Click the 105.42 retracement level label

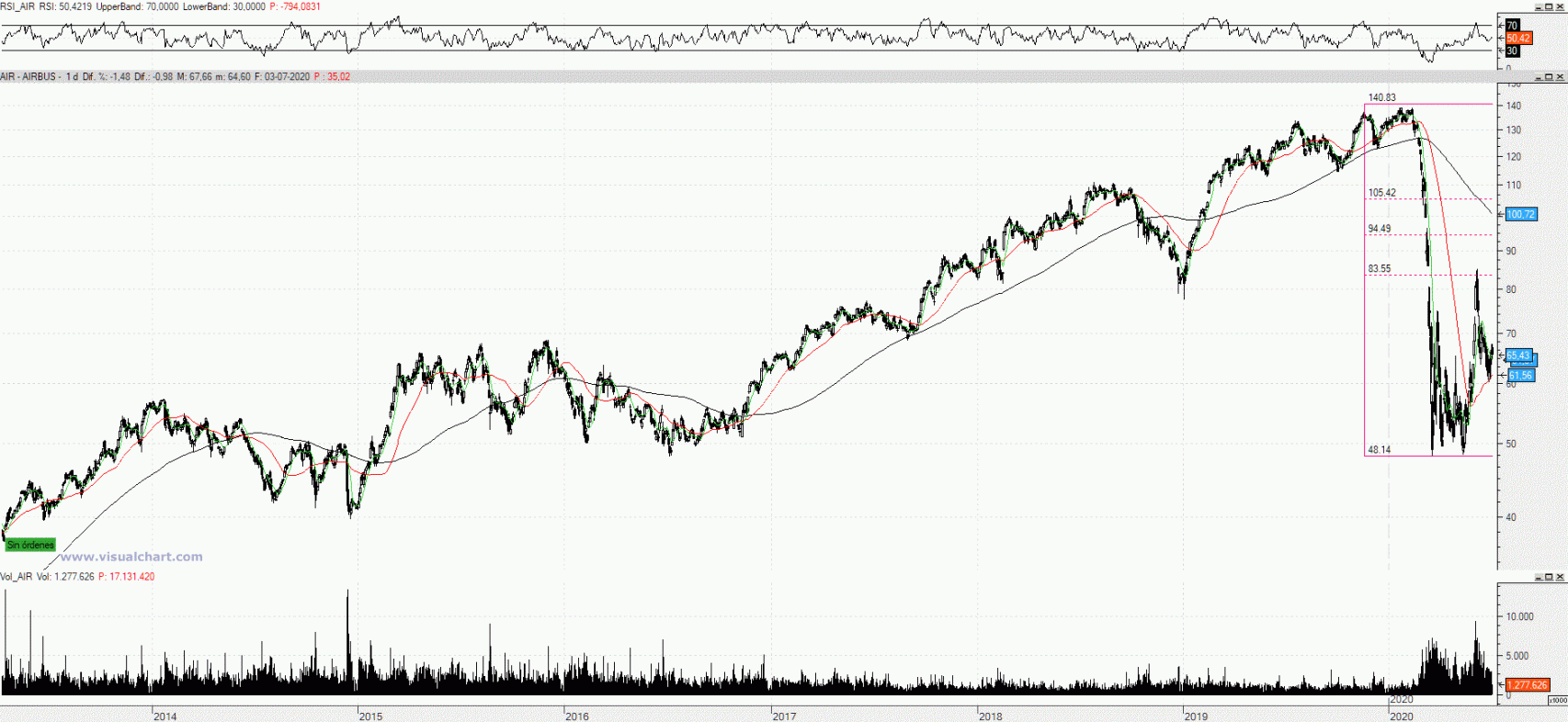(x=1381, y=193)
